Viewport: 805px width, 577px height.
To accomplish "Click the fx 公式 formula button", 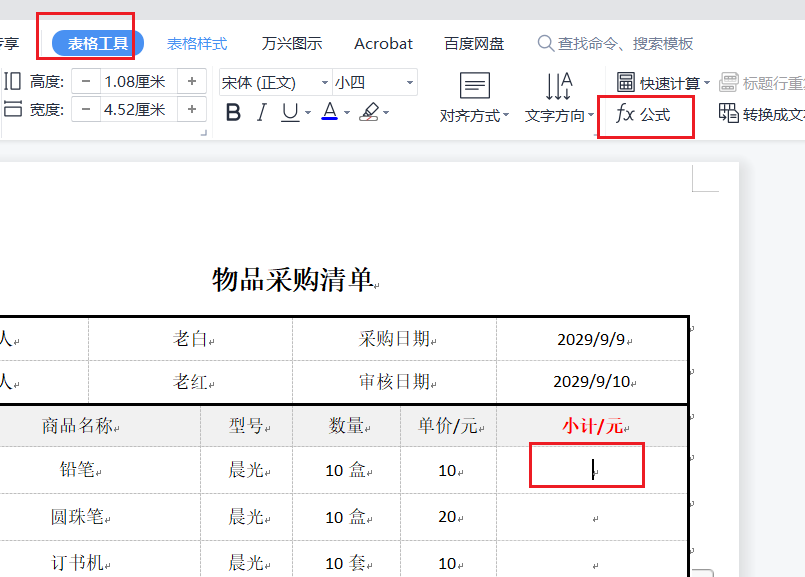I will 645,115.
